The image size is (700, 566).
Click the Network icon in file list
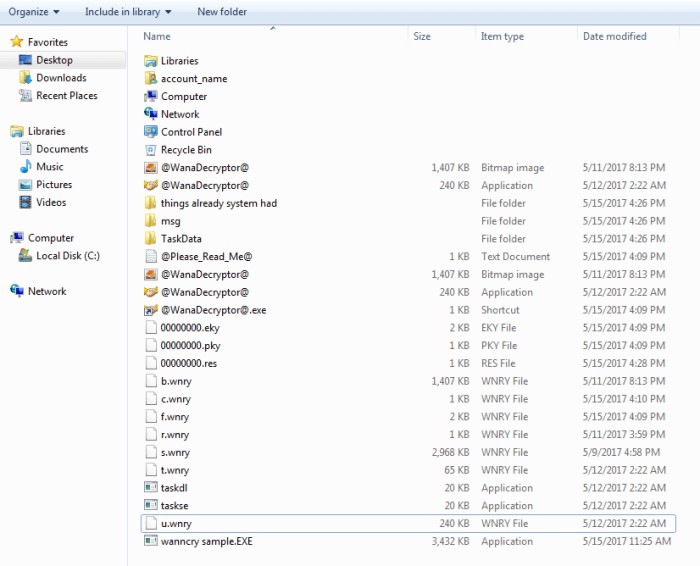click(151, 114)
